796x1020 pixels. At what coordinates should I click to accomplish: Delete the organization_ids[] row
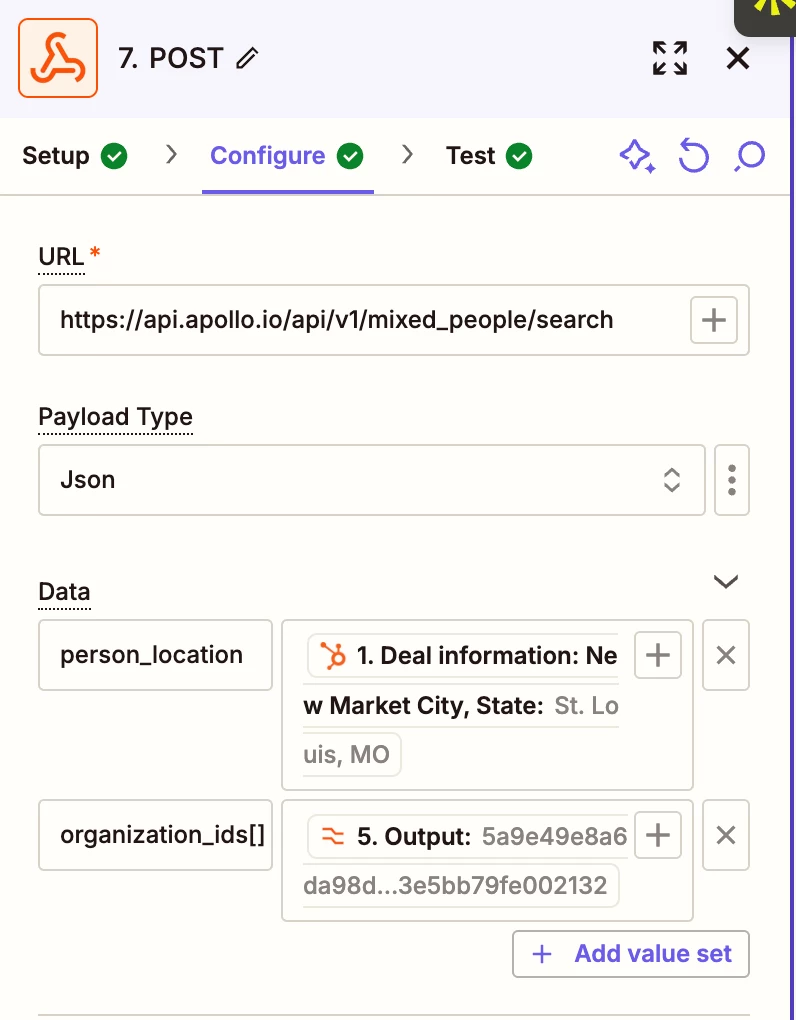point(726,835)
